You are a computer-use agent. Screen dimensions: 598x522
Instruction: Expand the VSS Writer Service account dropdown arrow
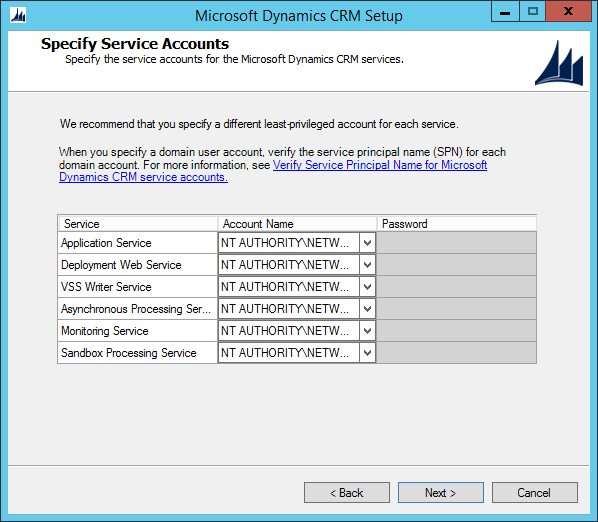point(367,287)
